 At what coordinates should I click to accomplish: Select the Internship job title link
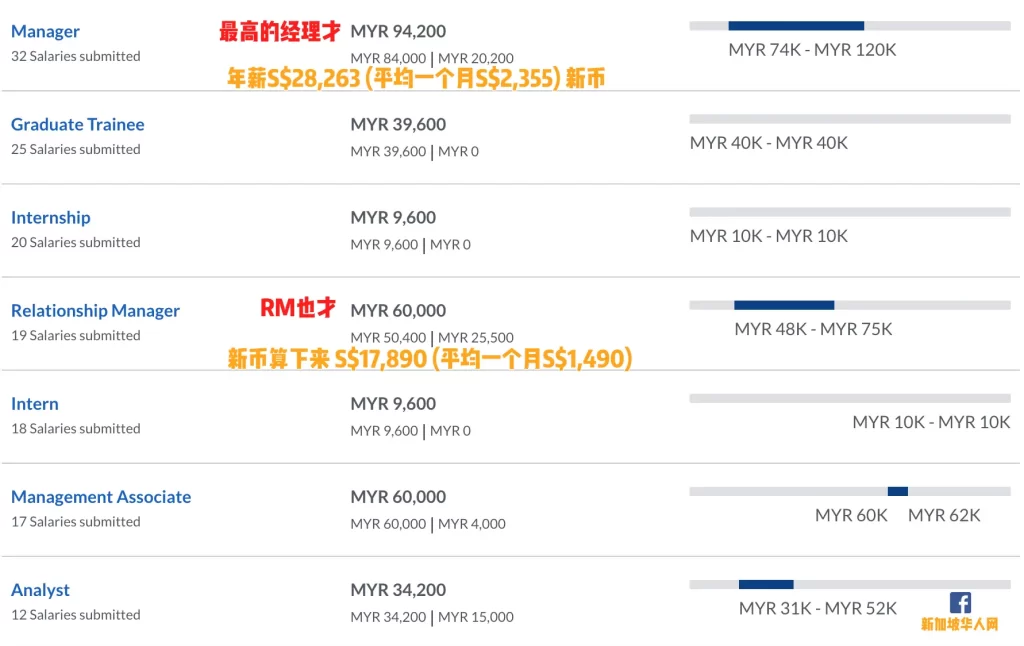pyautogui.click(x=50, y=218)
